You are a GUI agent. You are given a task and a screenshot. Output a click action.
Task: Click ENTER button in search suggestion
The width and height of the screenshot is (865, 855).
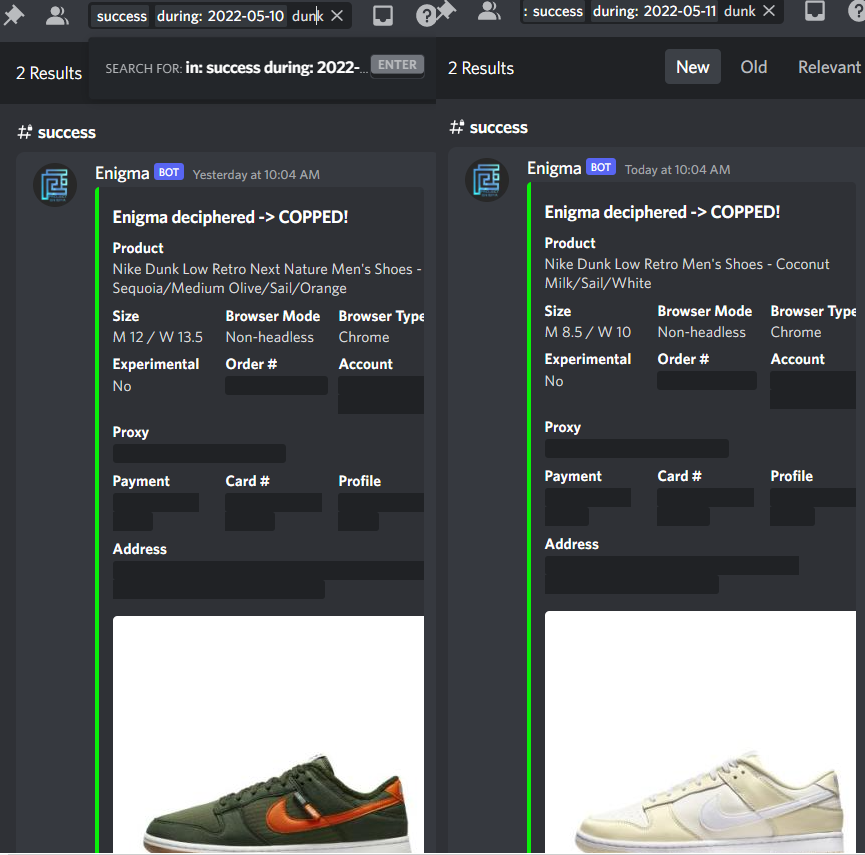397,65
